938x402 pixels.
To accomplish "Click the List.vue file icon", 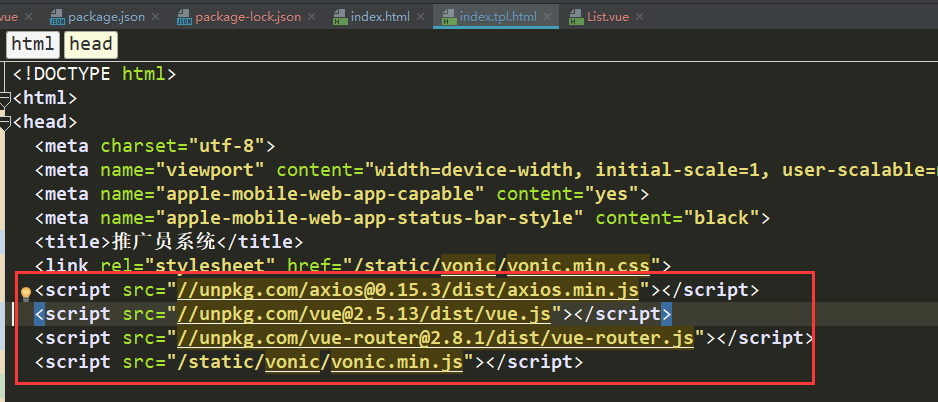I will tap(576, 17).
